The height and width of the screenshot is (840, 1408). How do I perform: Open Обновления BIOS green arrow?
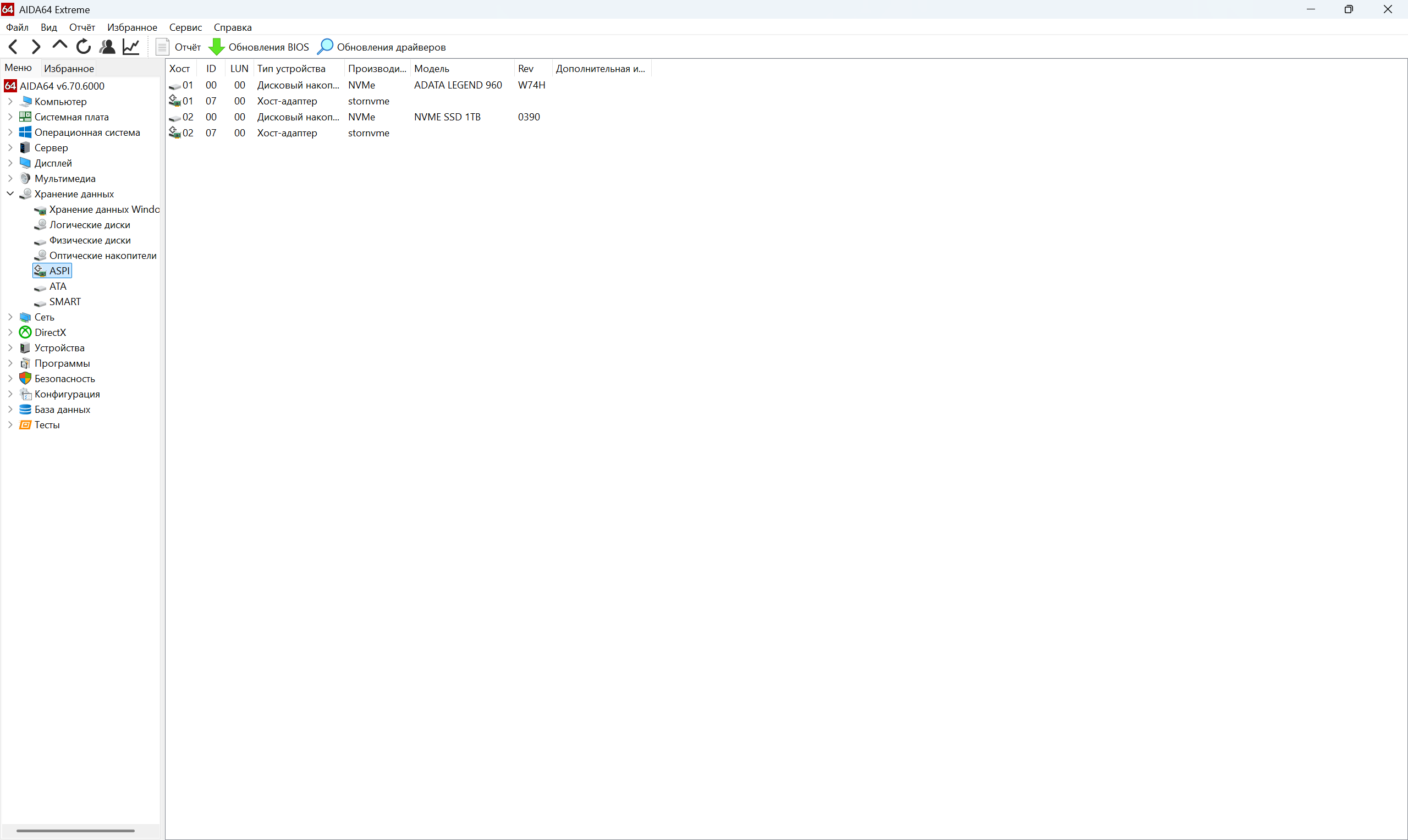[x=216, y=46]
